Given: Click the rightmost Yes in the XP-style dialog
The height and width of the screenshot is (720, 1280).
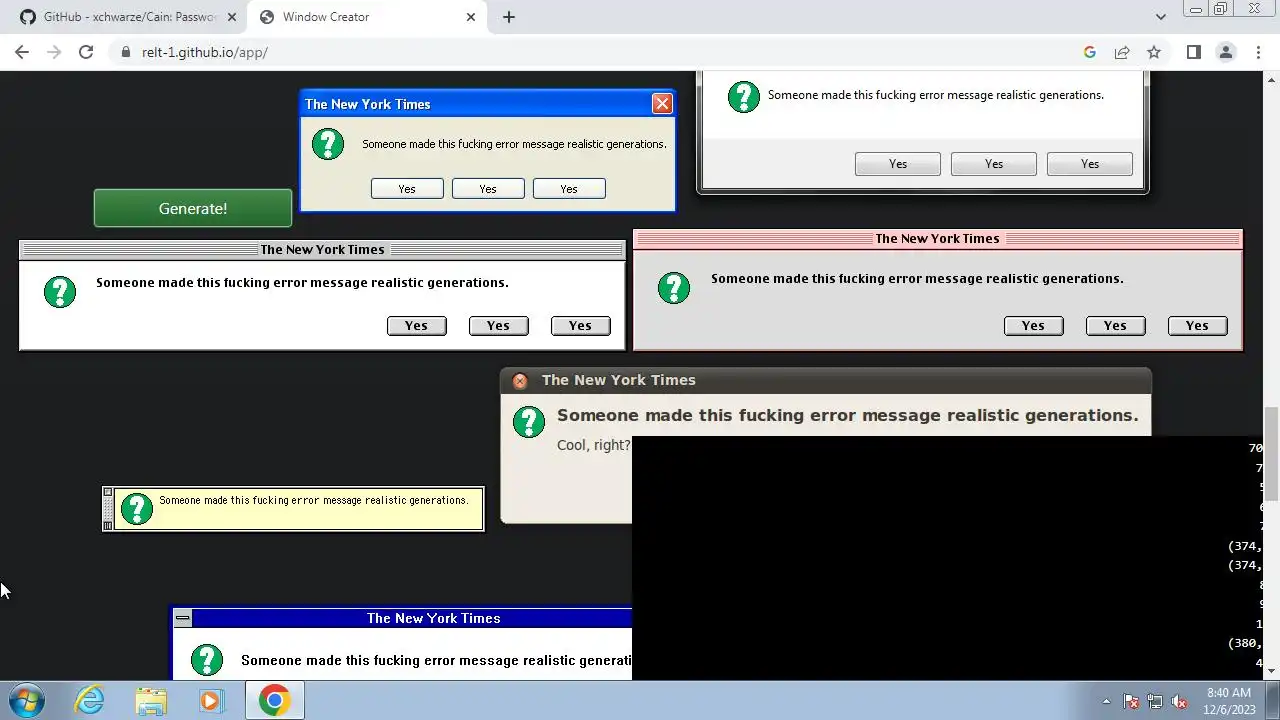Looking at the screenshot, I should click(x=569, y=189).
